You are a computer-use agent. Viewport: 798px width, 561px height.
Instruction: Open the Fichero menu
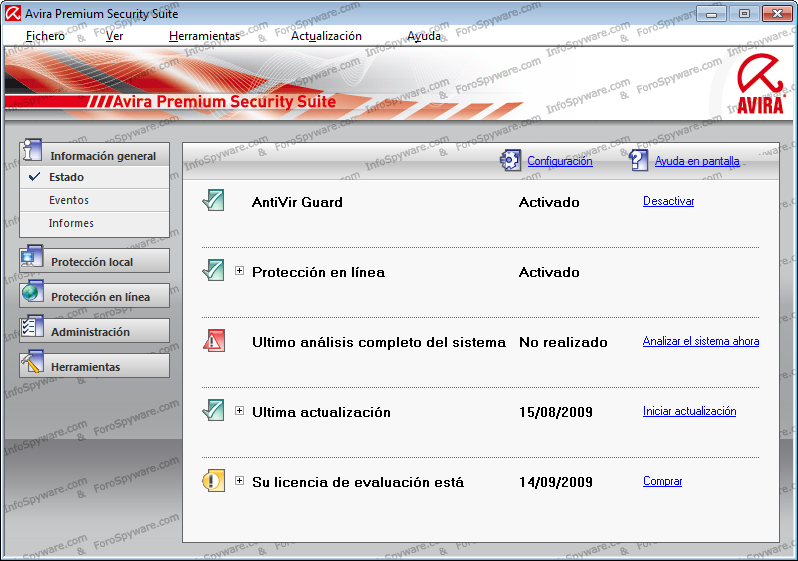tap(45, 36)
